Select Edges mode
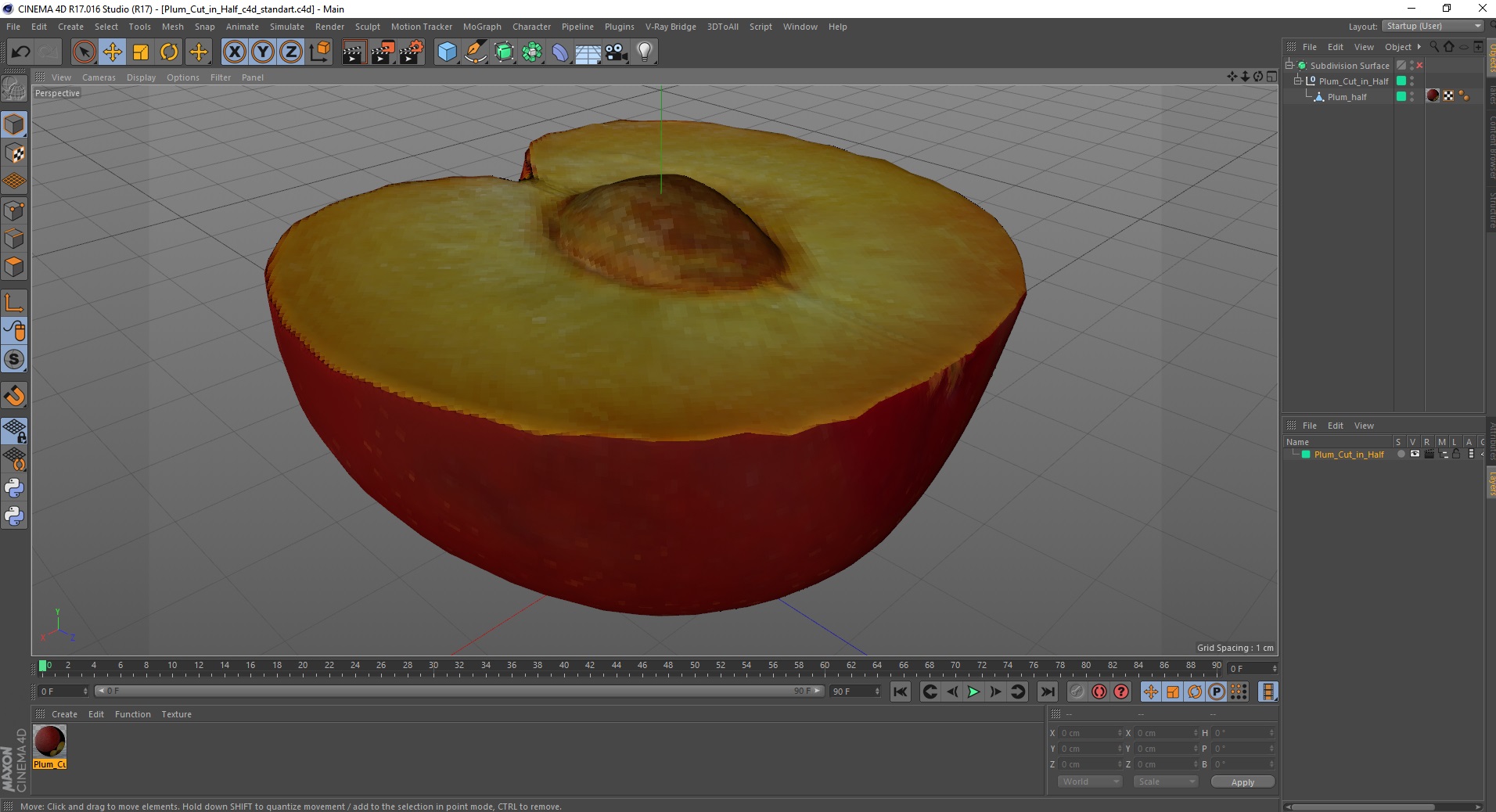The width and height of the screenshot is (1496, 812). 14,239
